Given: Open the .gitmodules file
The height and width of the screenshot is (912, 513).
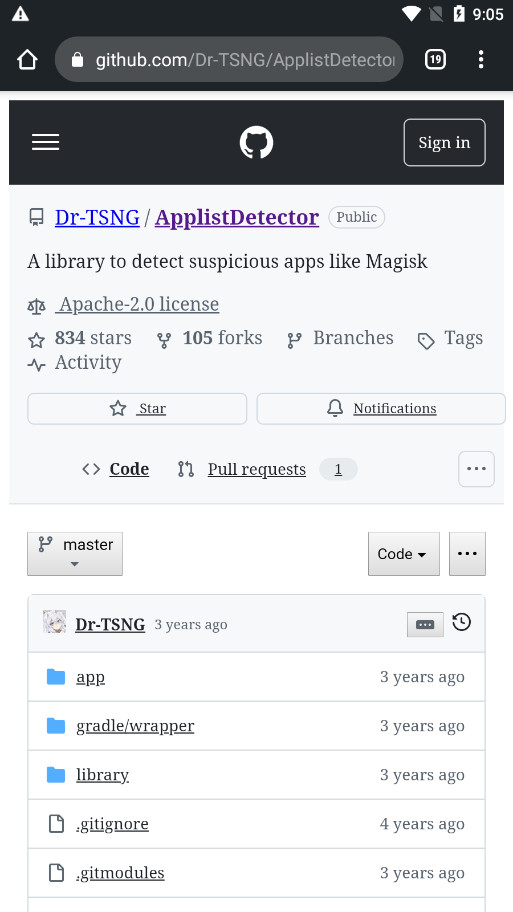Looking at the screenshot, I should 120,872.
